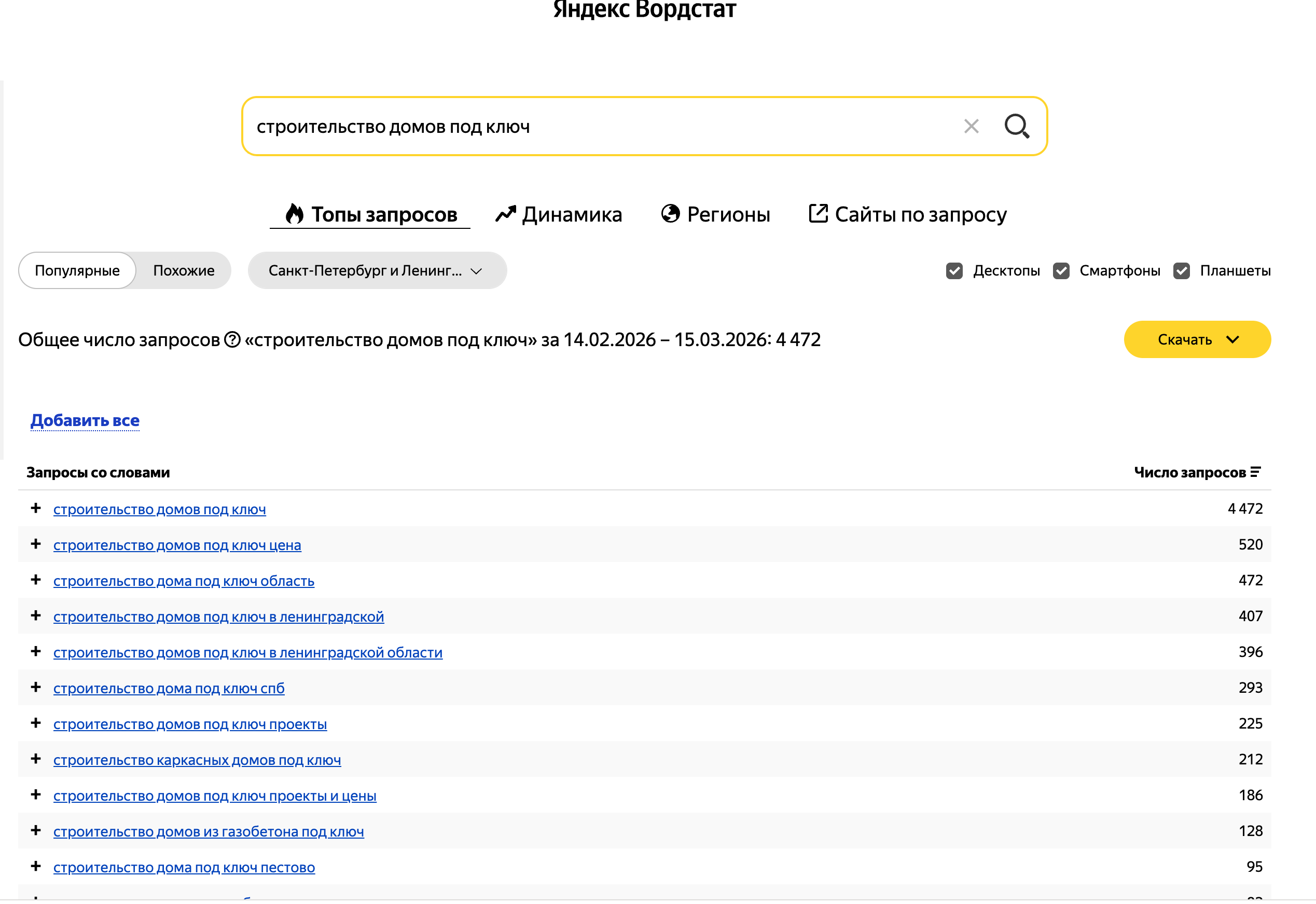Add 'строительство дома под ключ спб' with plus
The width and height of the screenshot is (1316, 904).
click(x=36, y=688)
